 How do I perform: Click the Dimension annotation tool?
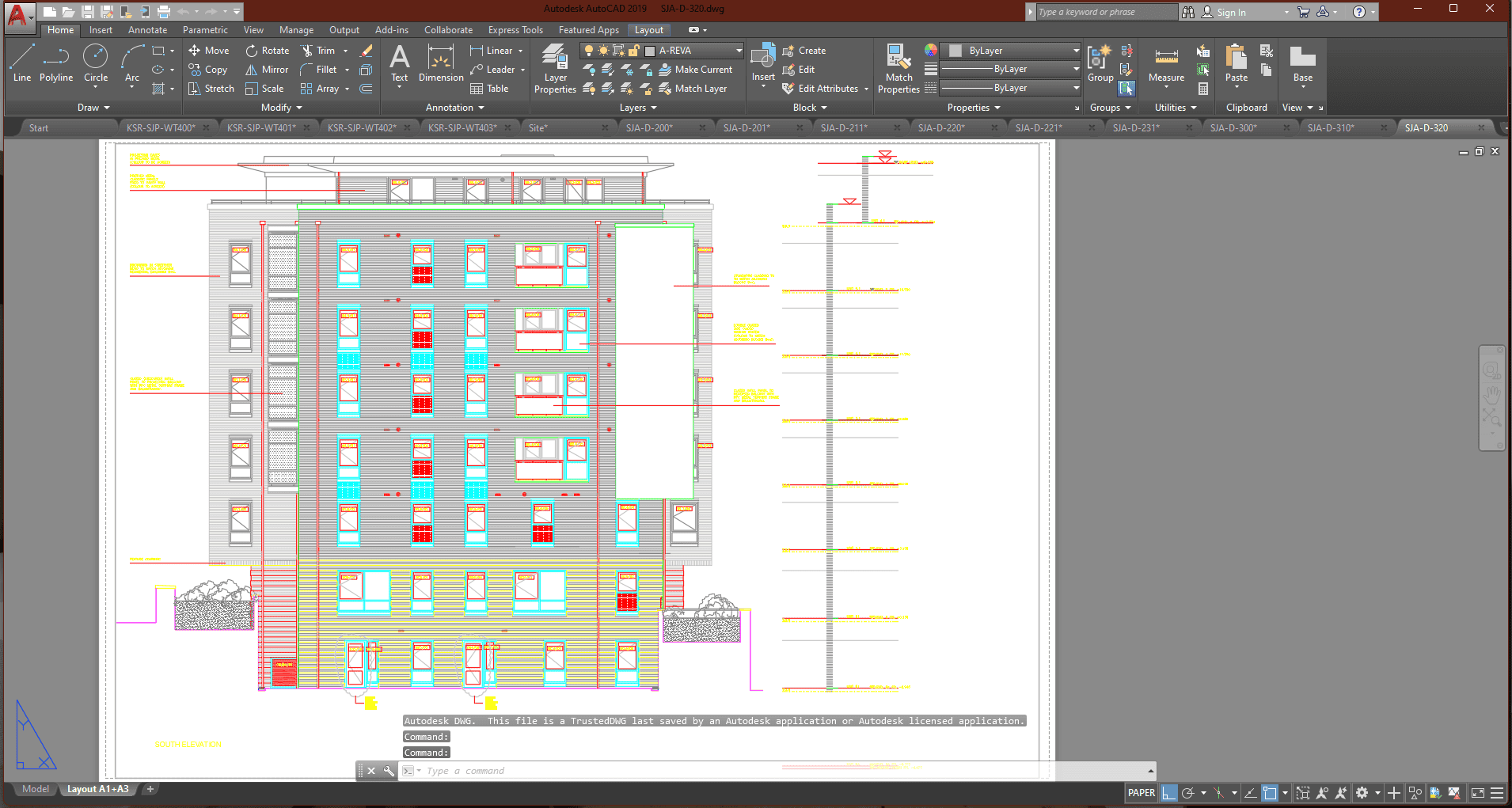click(x=440, y=63)
